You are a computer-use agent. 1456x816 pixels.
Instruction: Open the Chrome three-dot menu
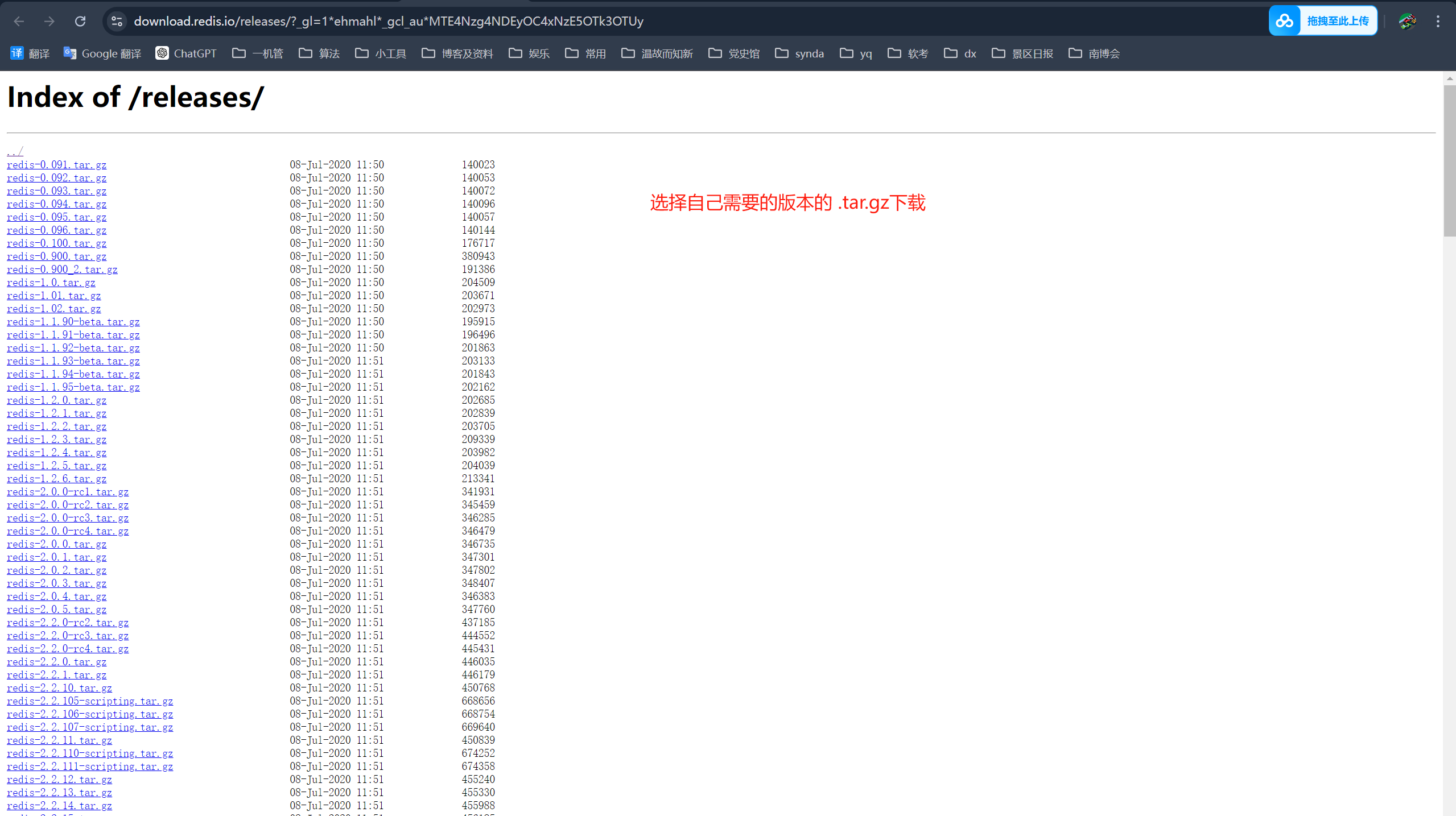[x=1438, y=21]
